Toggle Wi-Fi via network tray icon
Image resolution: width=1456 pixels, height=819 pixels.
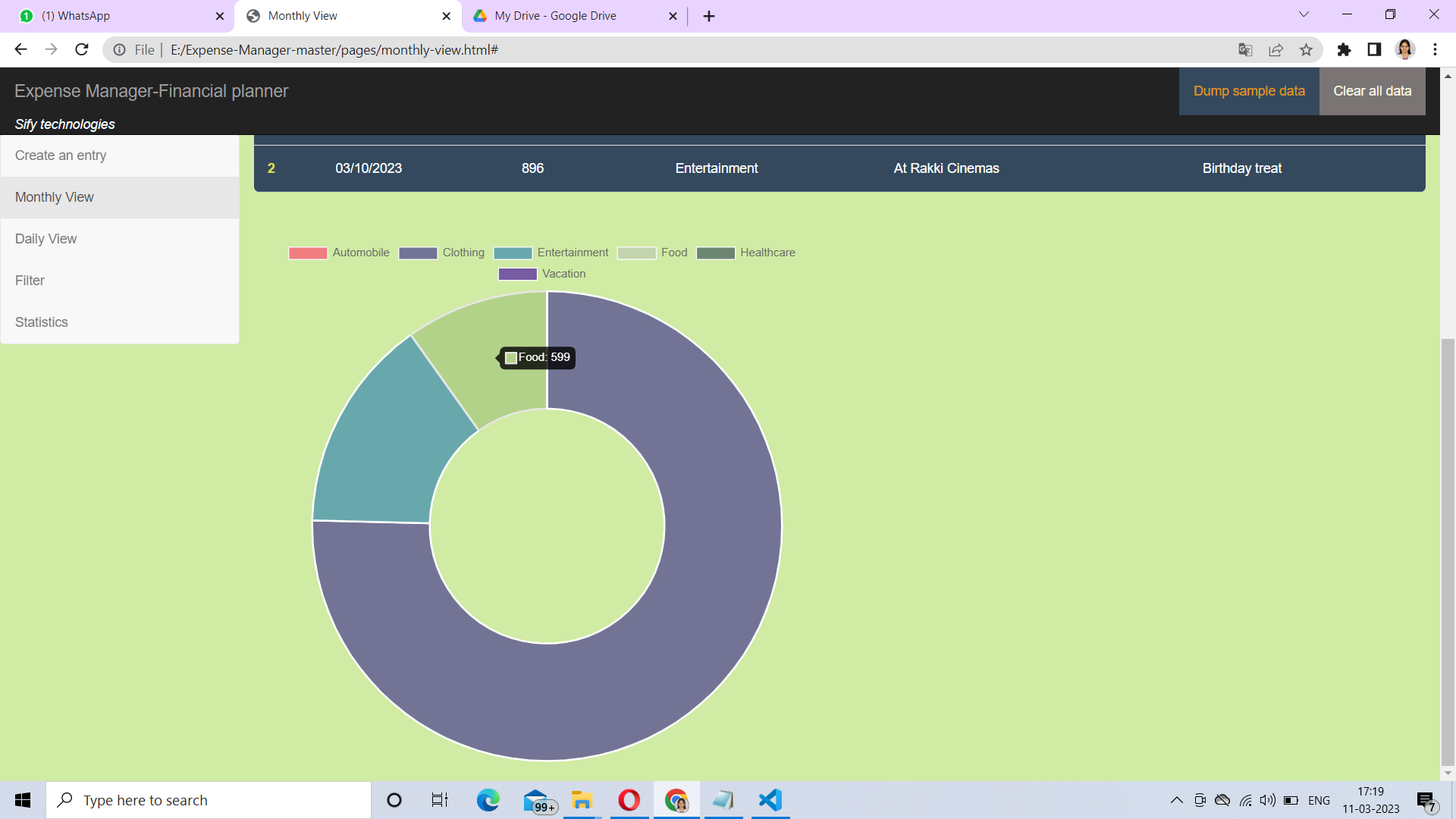[x=1245, y=800]
